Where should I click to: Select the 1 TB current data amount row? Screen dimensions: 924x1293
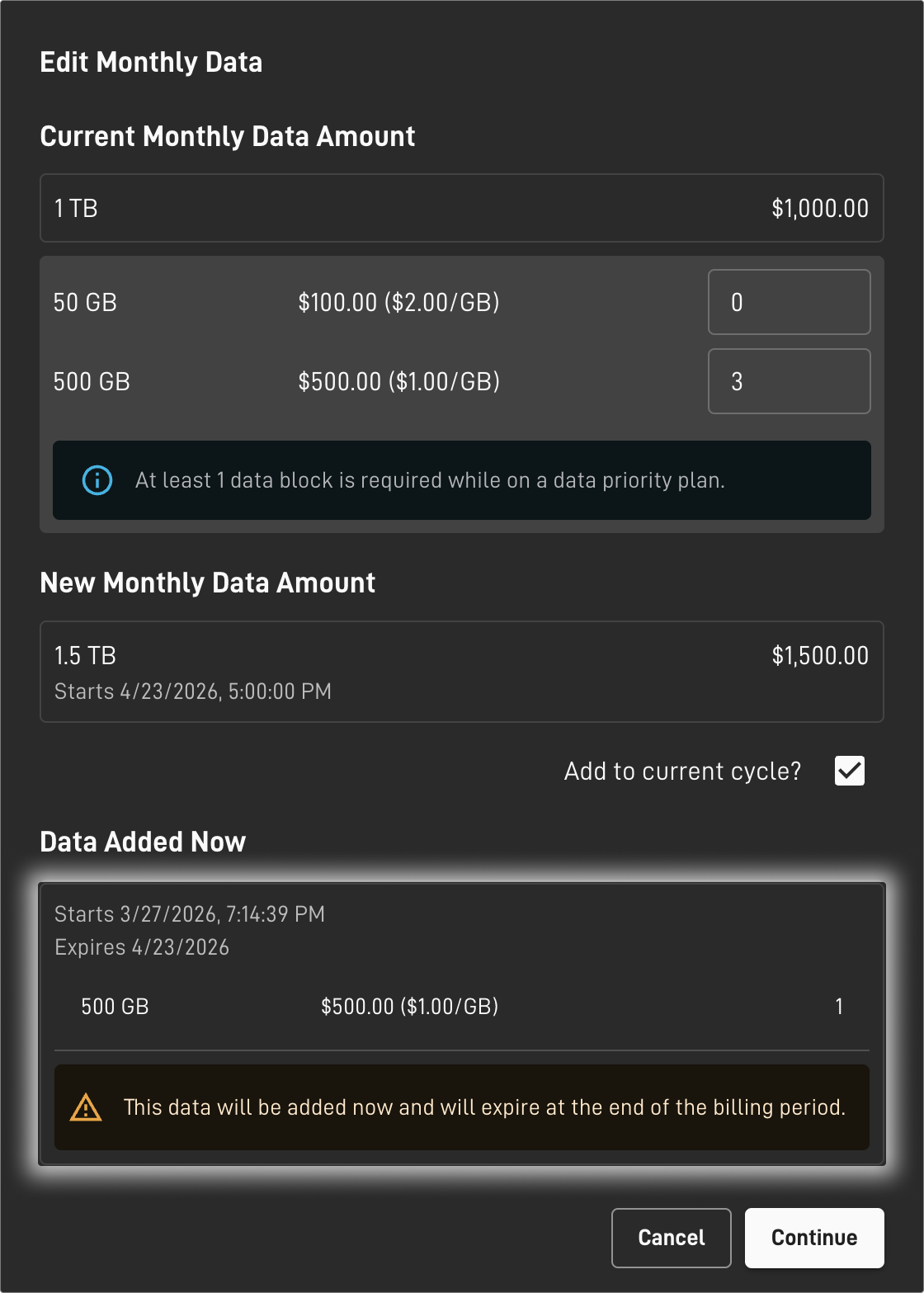point(462,208)
